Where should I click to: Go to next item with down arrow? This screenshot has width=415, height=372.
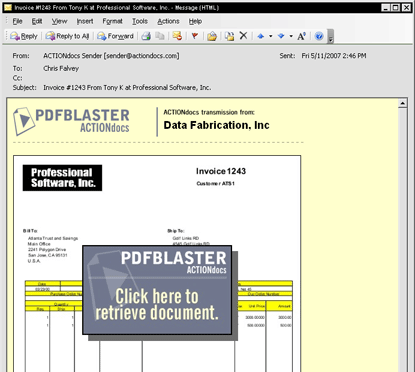click(281, 36)
